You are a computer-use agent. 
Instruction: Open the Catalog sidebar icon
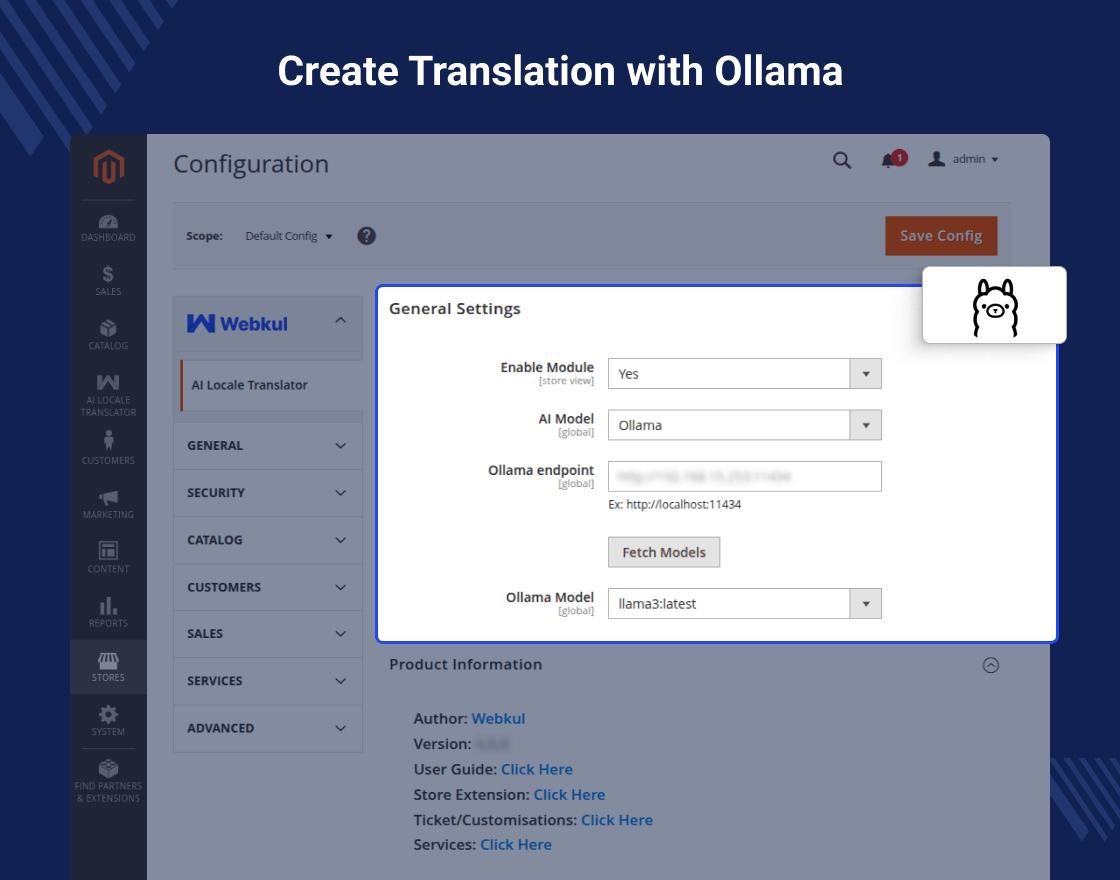[x=108, y=334]
